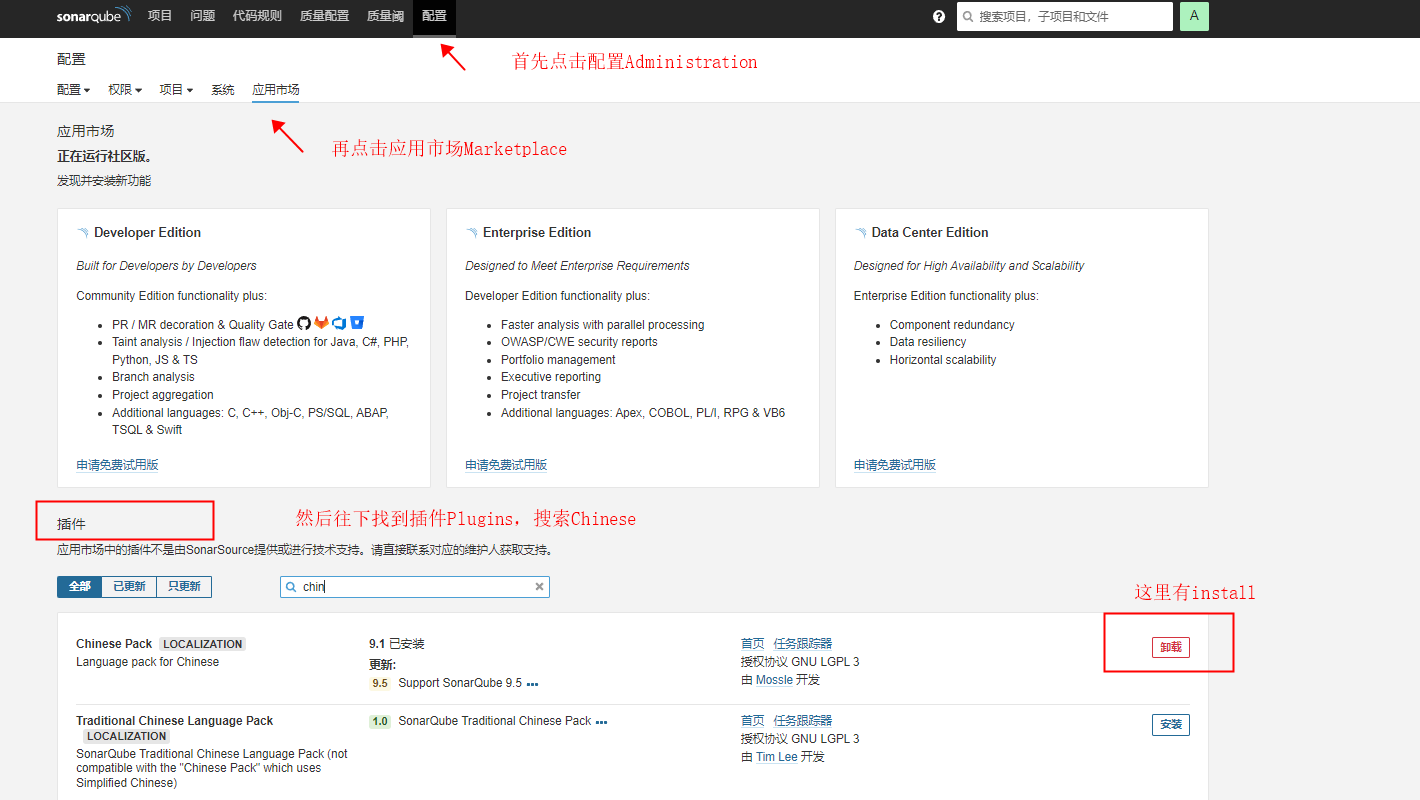This screenshot has width=1420, height=800.
Task: Click the Chinese Pack plugin name
Action: click(x=114, y=644)
